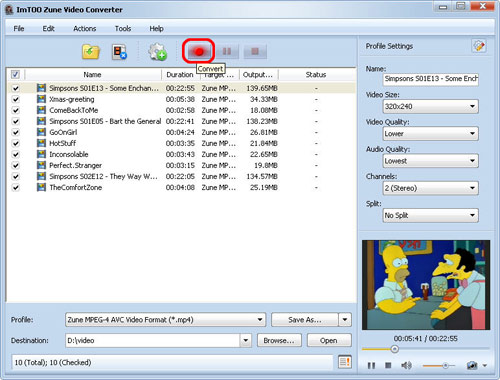500x380 pixels.
Task: Click the ImTOO application icon in title bar
Action: (x=9, y=10)
